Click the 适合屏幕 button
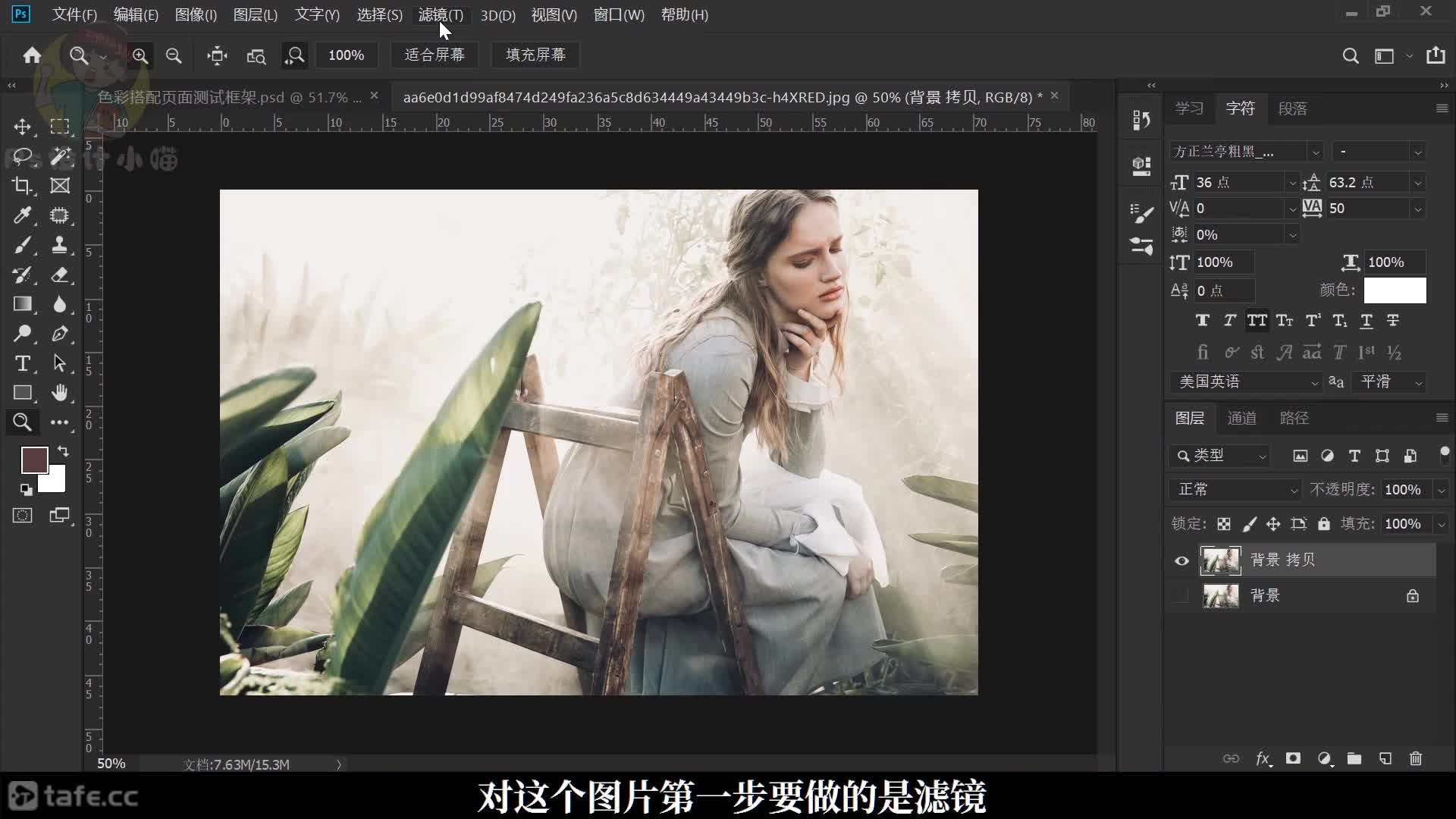Screen dimensions: 1456x819 coord(435,55)
